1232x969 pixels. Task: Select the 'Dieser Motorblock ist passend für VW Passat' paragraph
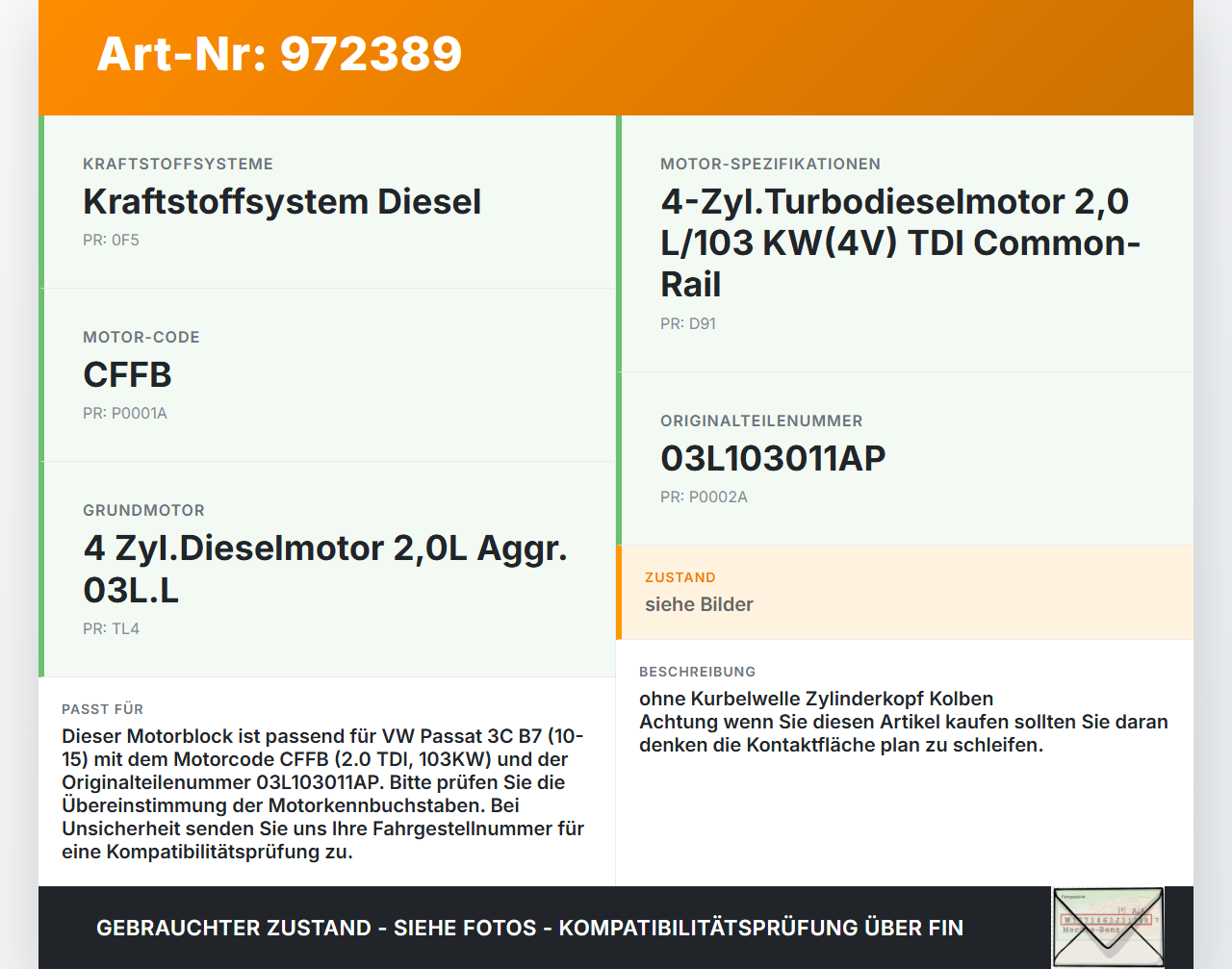323,794
